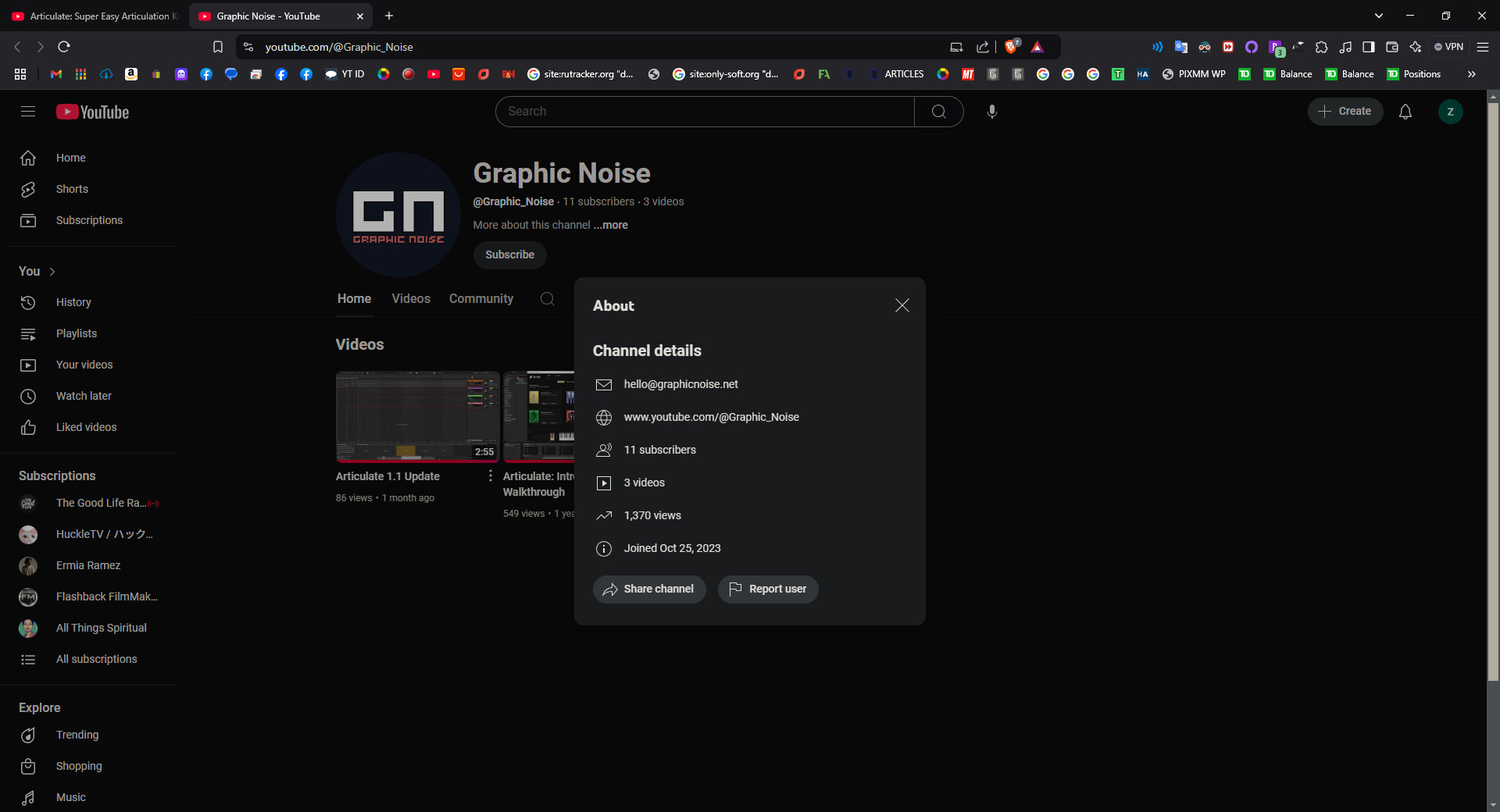Reload the page
Viewport: 1500px width, 812px height.
pos(64,47)
